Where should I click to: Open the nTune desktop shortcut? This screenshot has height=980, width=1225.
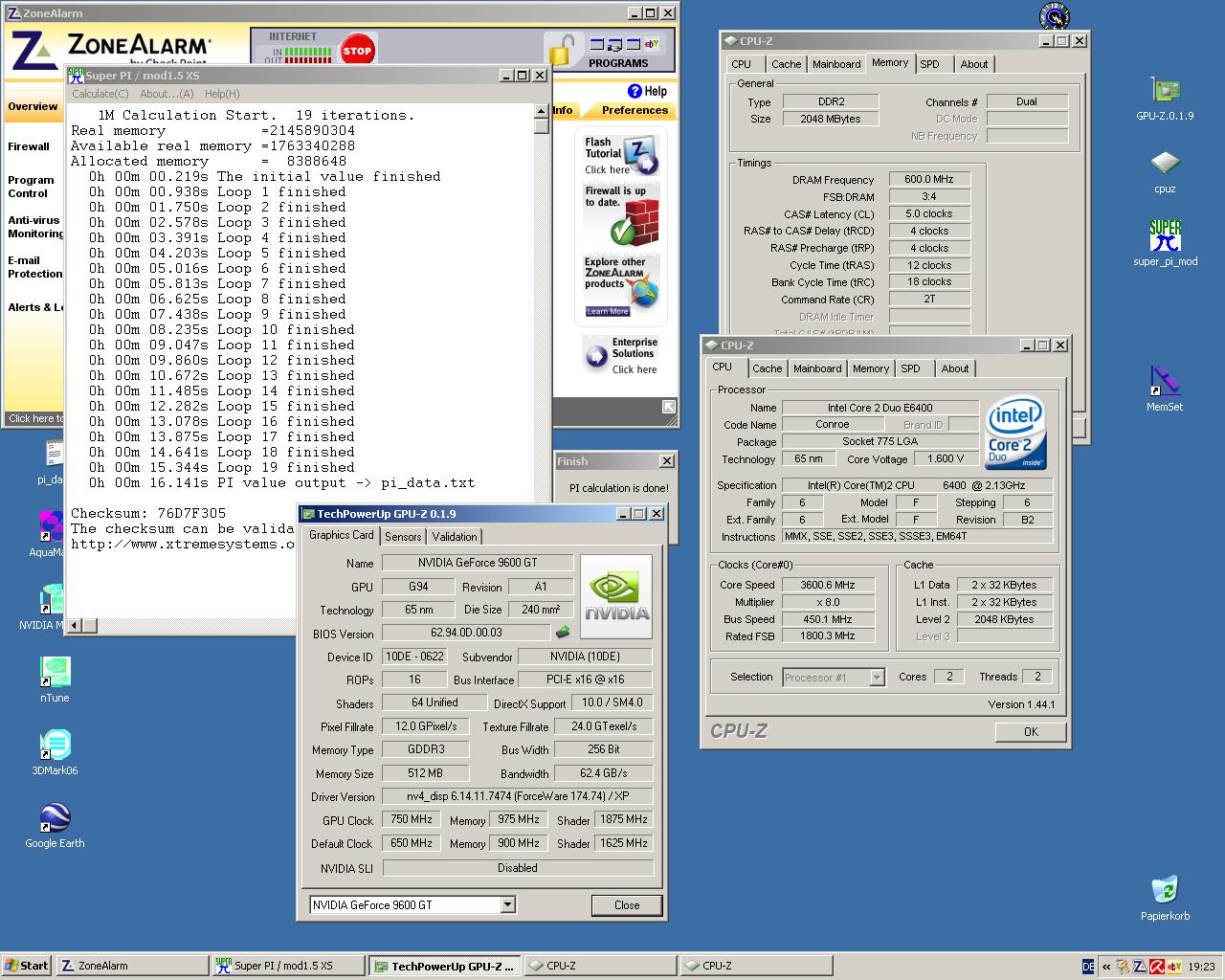[x=55, y=672]
